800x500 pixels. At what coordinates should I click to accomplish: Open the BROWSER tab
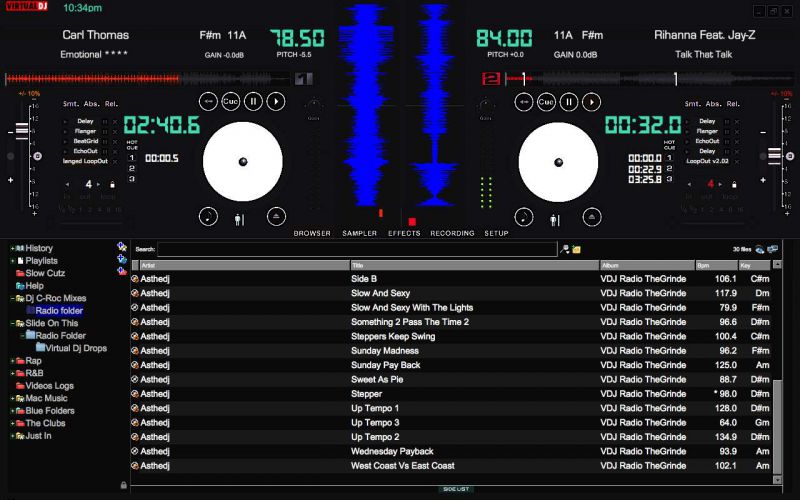point(312,233)
